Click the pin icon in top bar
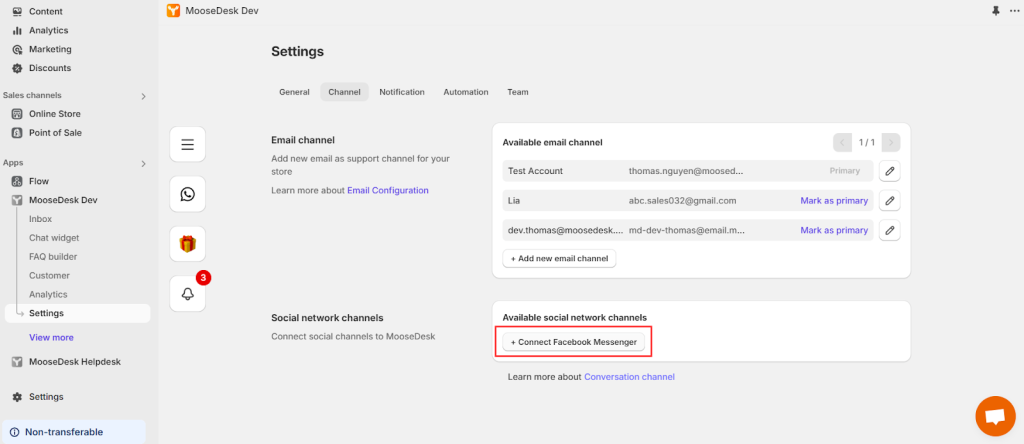The image size is (1024, 444). (x=995, y=10)
